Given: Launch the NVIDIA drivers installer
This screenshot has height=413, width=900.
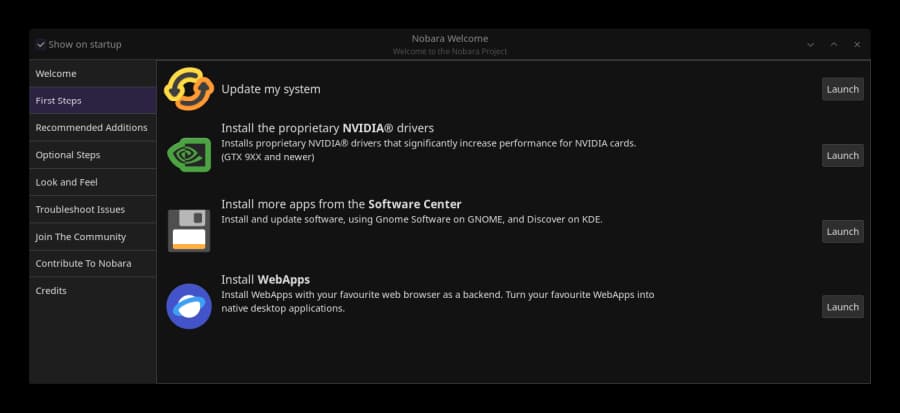Looking at the screenshot, I should coord(843,155).
